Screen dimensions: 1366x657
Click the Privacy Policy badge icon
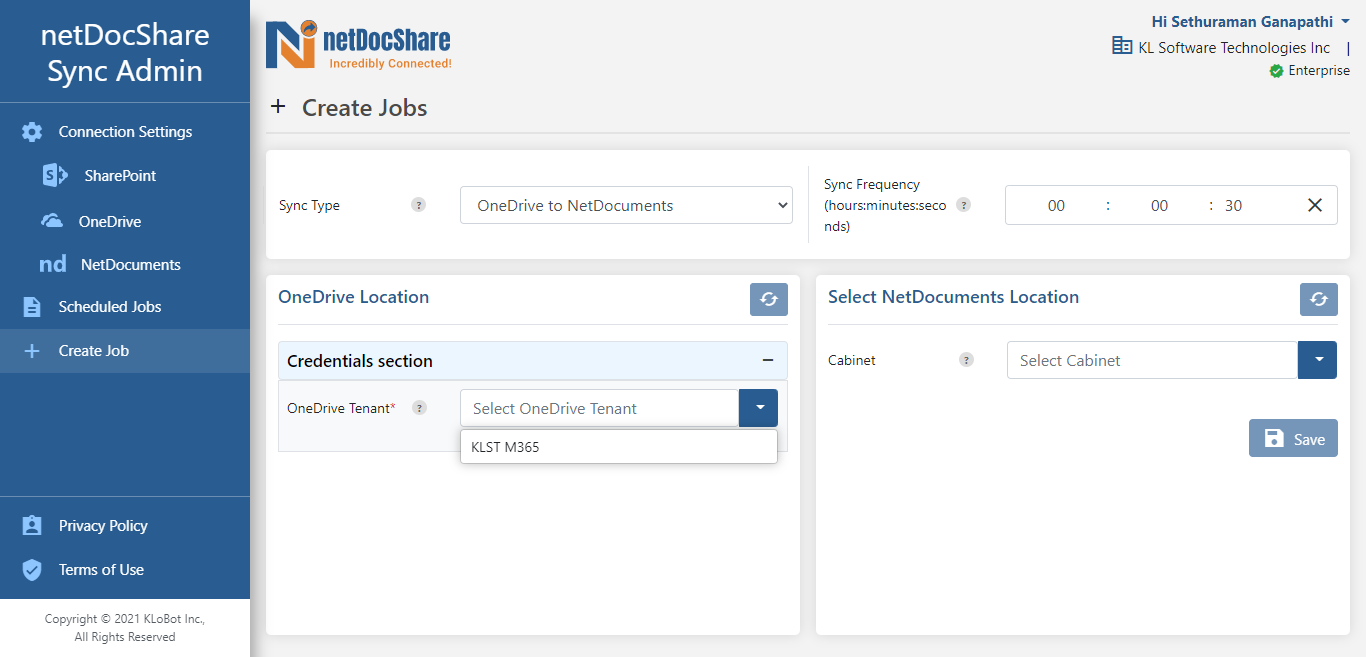tap(32, 526)
